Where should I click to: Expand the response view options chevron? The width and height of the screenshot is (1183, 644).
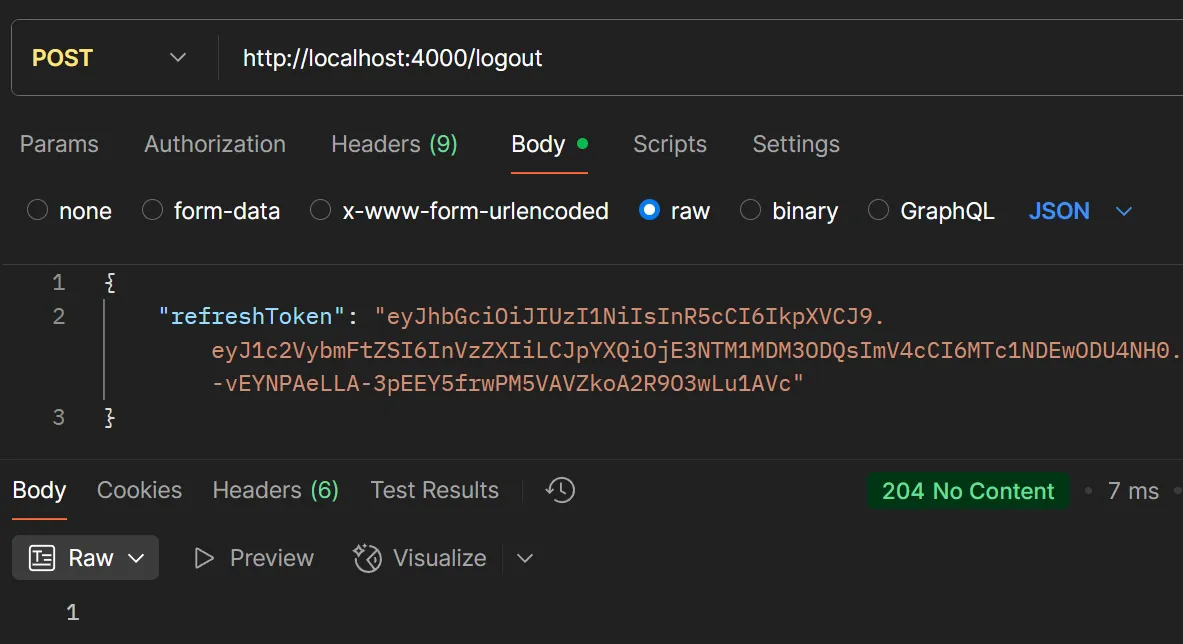click(525, 558)
